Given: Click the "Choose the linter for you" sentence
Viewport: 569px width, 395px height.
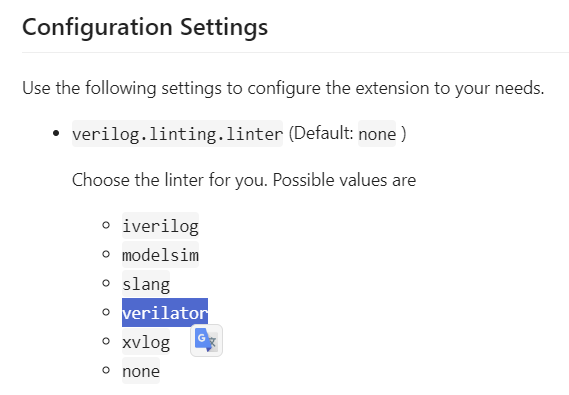Looking at the screenshot, I should 244,180.
